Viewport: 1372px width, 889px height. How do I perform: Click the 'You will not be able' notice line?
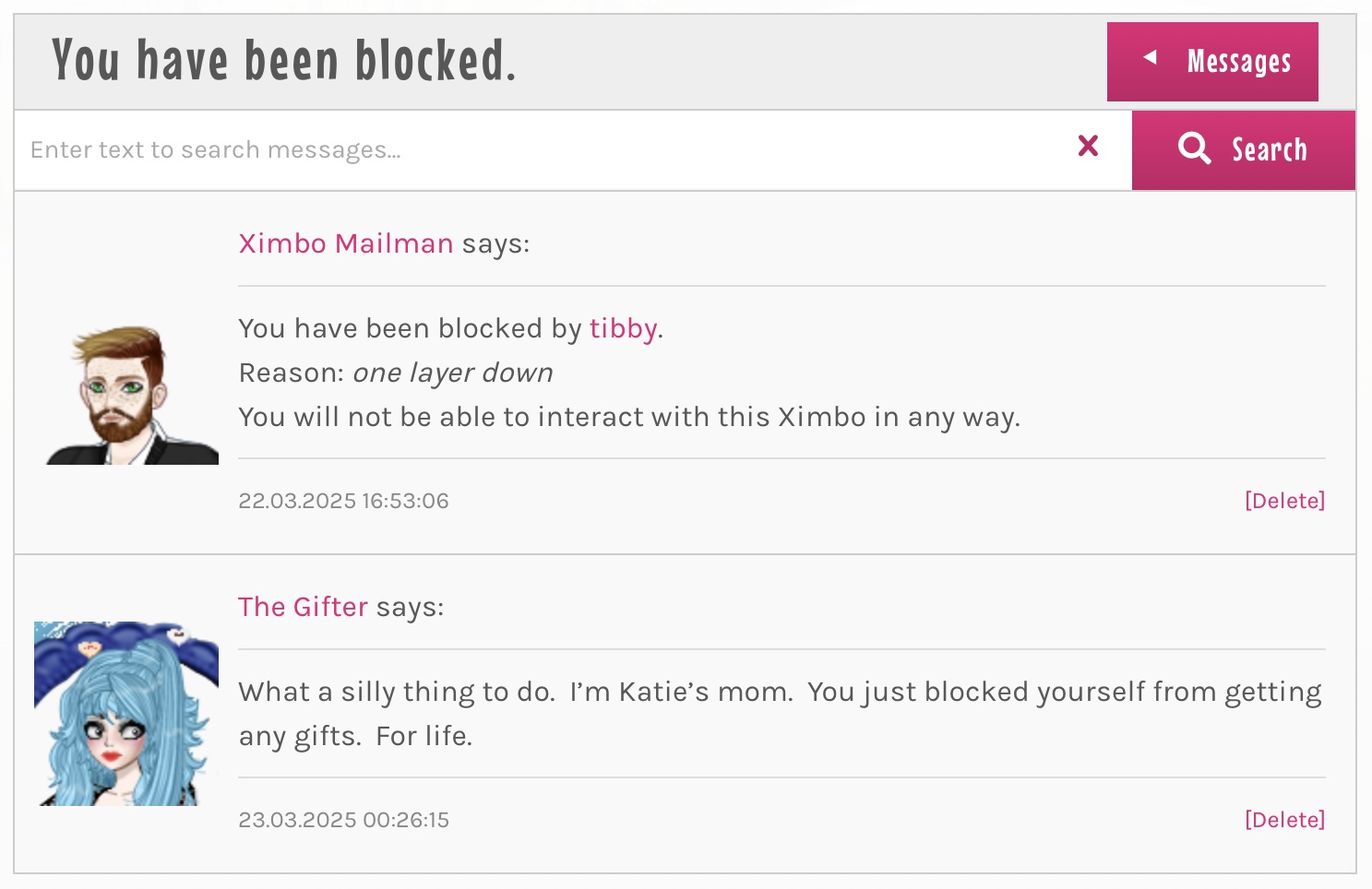[x=629, y=418]
